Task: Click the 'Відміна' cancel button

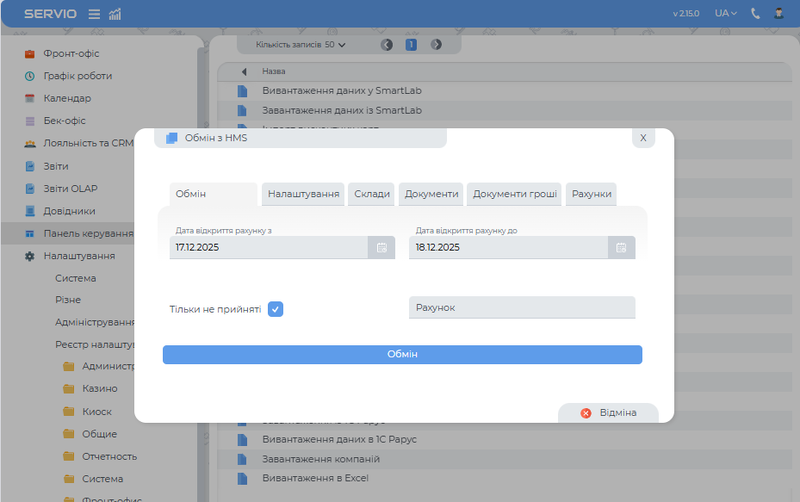Action: pos(608,413)
